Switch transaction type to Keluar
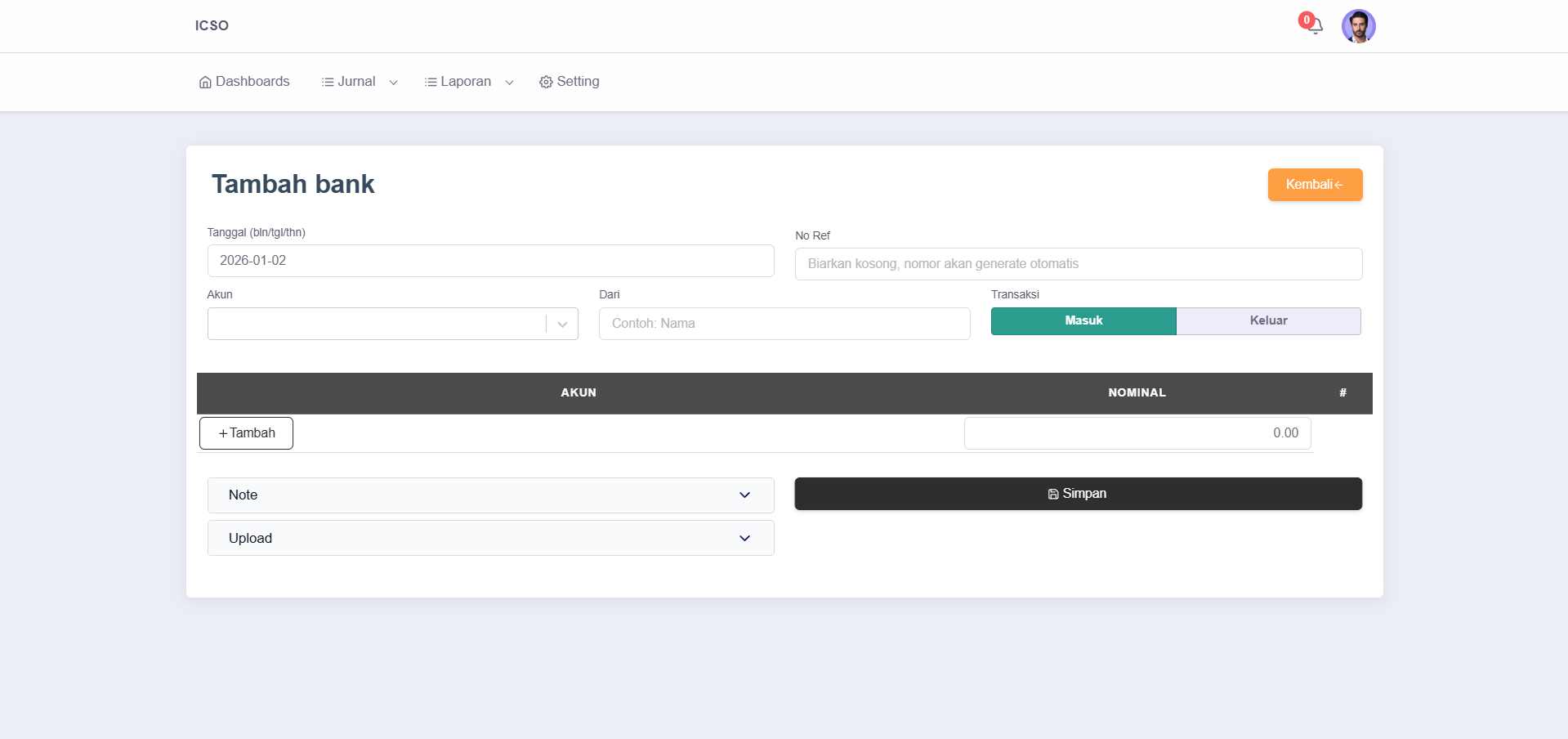1568x739 pixels. click(1268, 321)
